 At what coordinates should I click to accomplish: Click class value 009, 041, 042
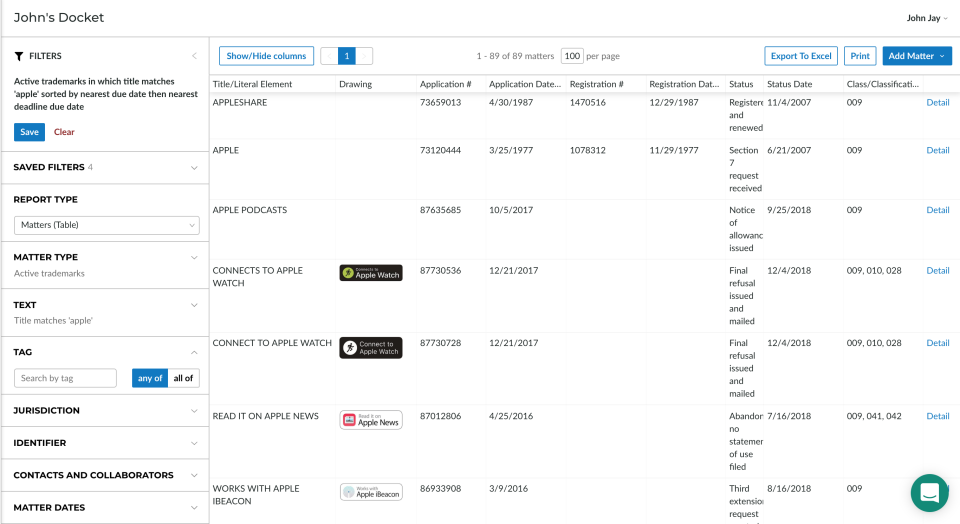(874, 416)
